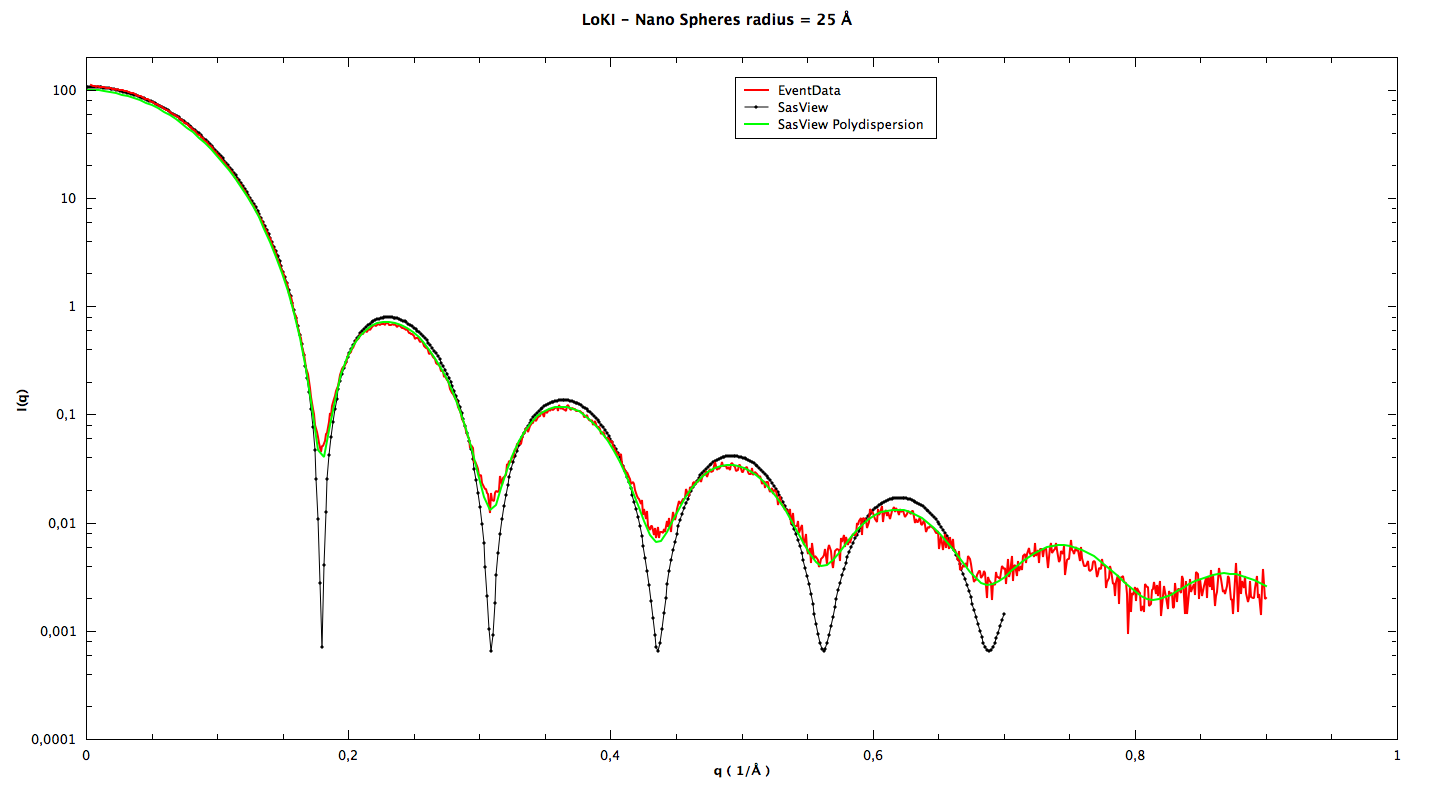This screenshot has height=787, width=1440.
Task: Click the black SasView legend line marker
Action: pos(756,108)
